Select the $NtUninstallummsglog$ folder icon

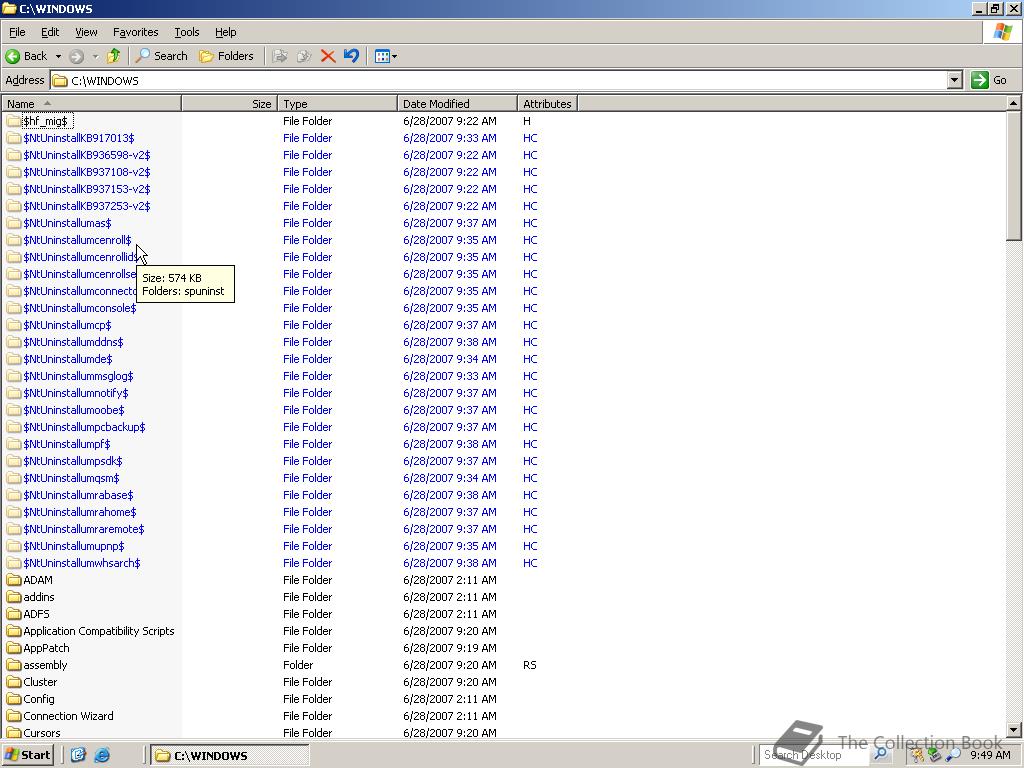tap(14, 376)
